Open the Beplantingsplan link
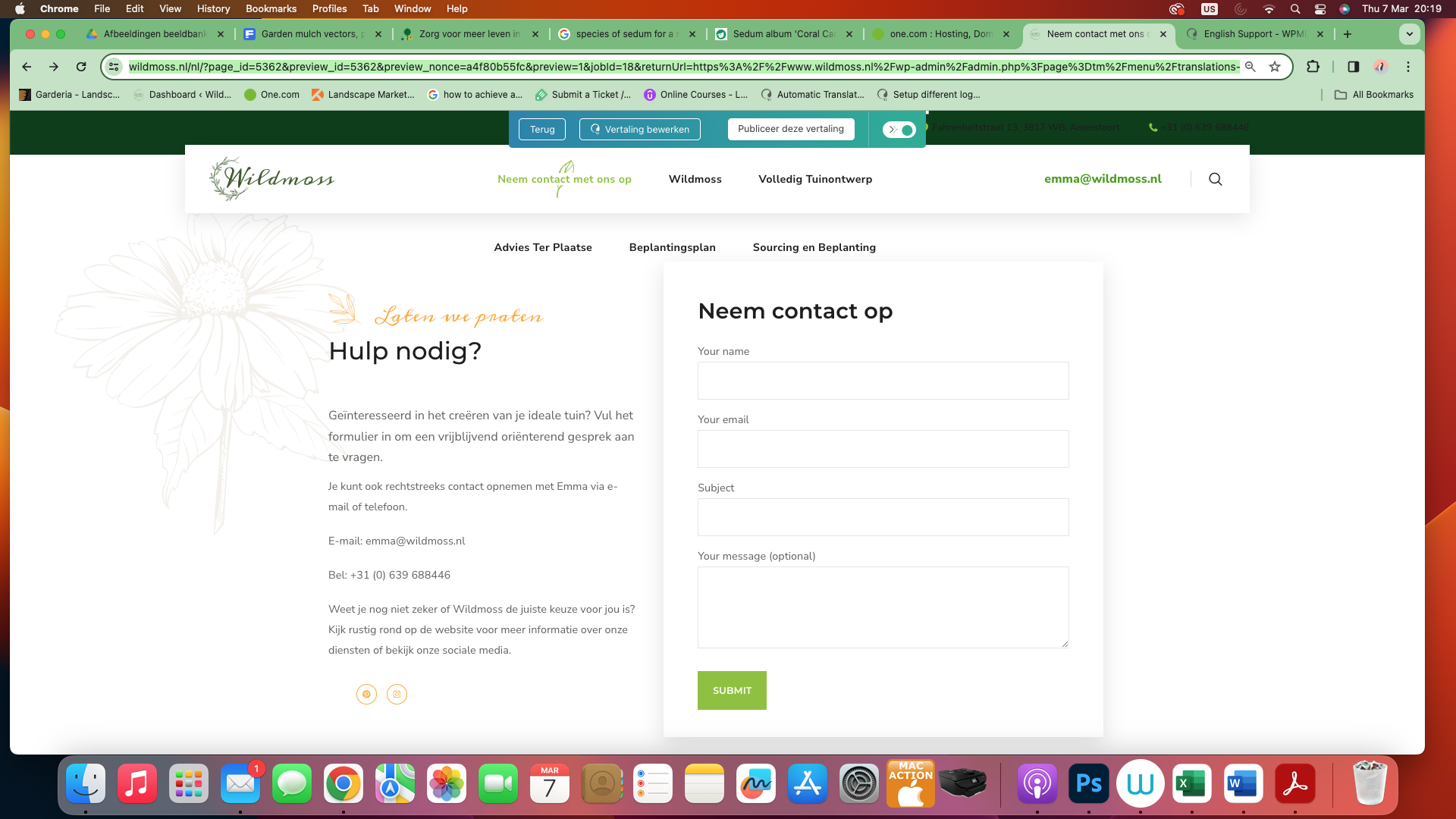The height and width of the screenshot is (819, 1456). [672, 247]
